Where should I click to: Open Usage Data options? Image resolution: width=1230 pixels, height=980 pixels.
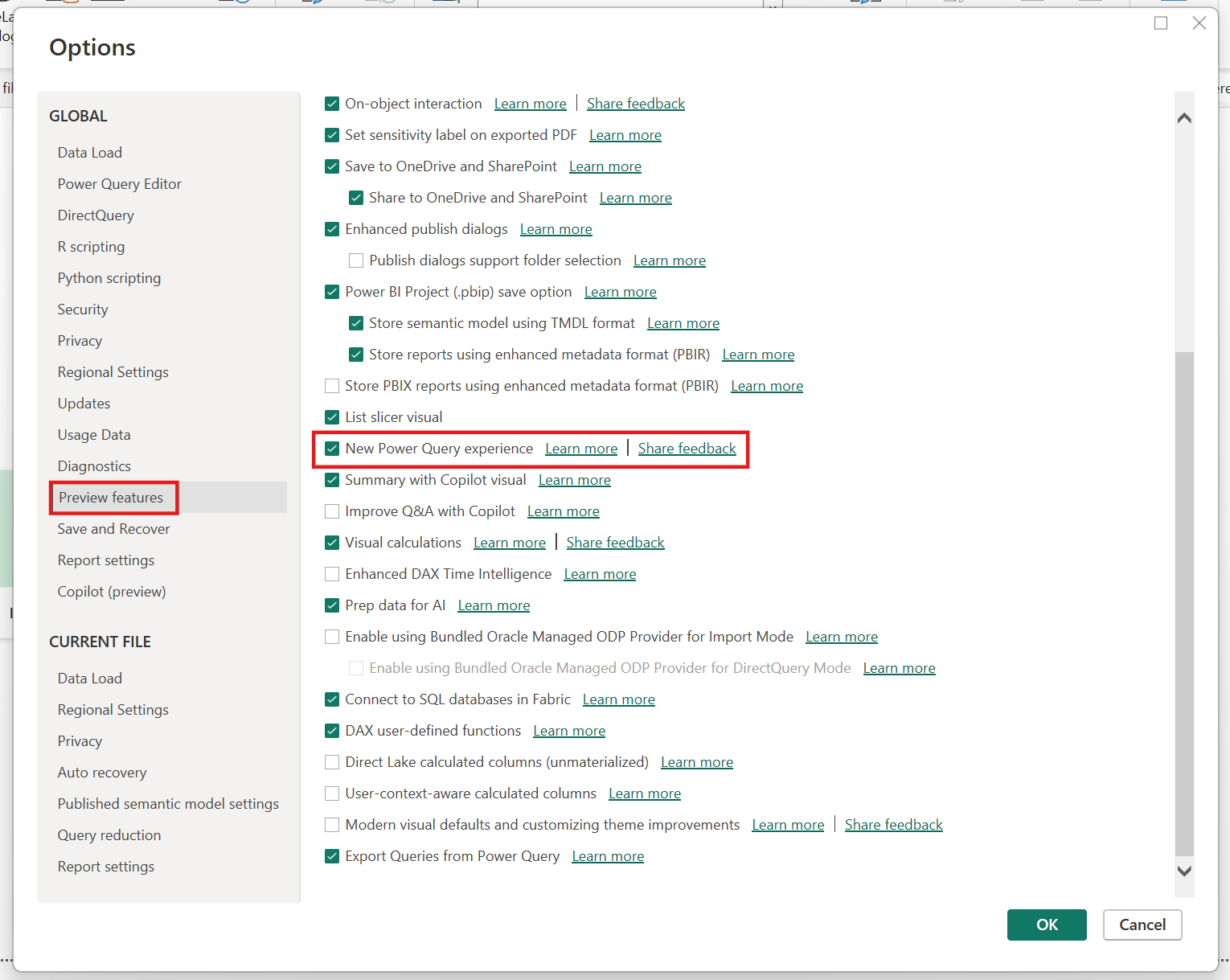click(x=94, y=435)
